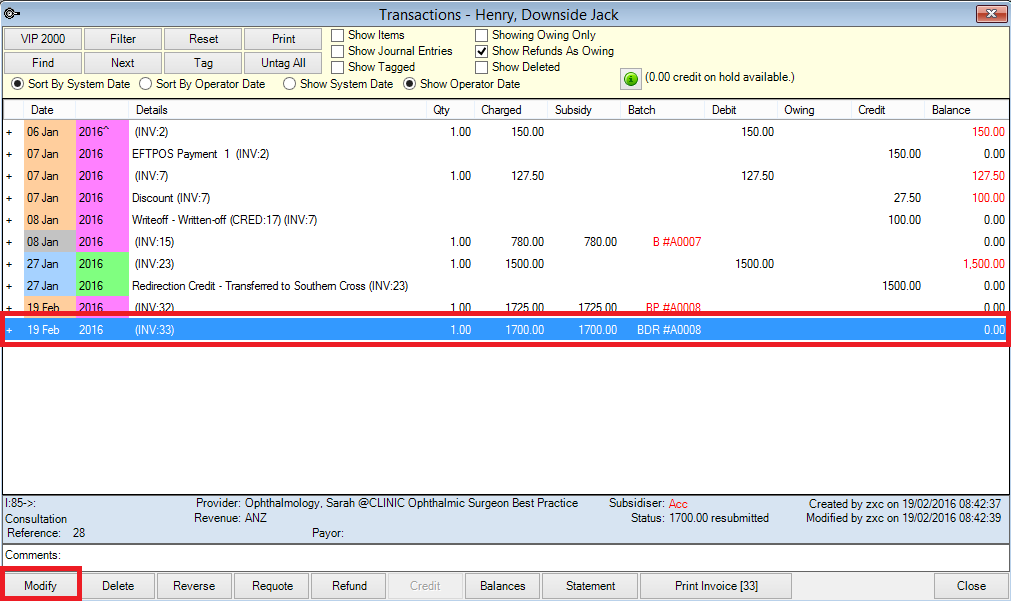
Task: Choose Show System Date radio button
Action: tap(290, 84)
